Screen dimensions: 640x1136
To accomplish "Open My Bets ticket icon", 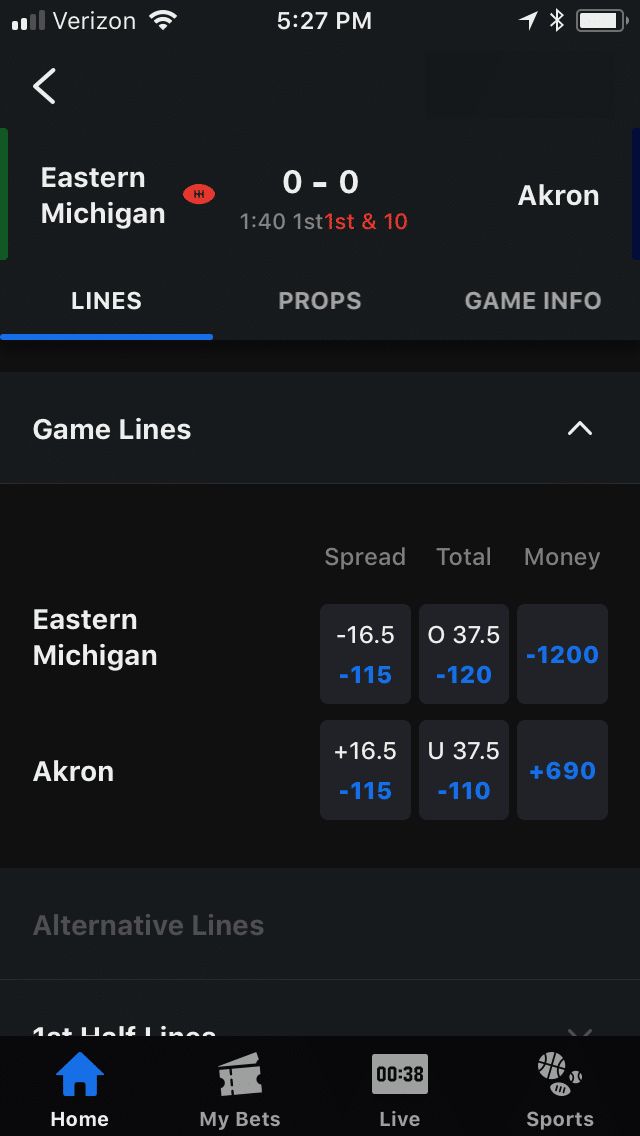I will 240,1074.
